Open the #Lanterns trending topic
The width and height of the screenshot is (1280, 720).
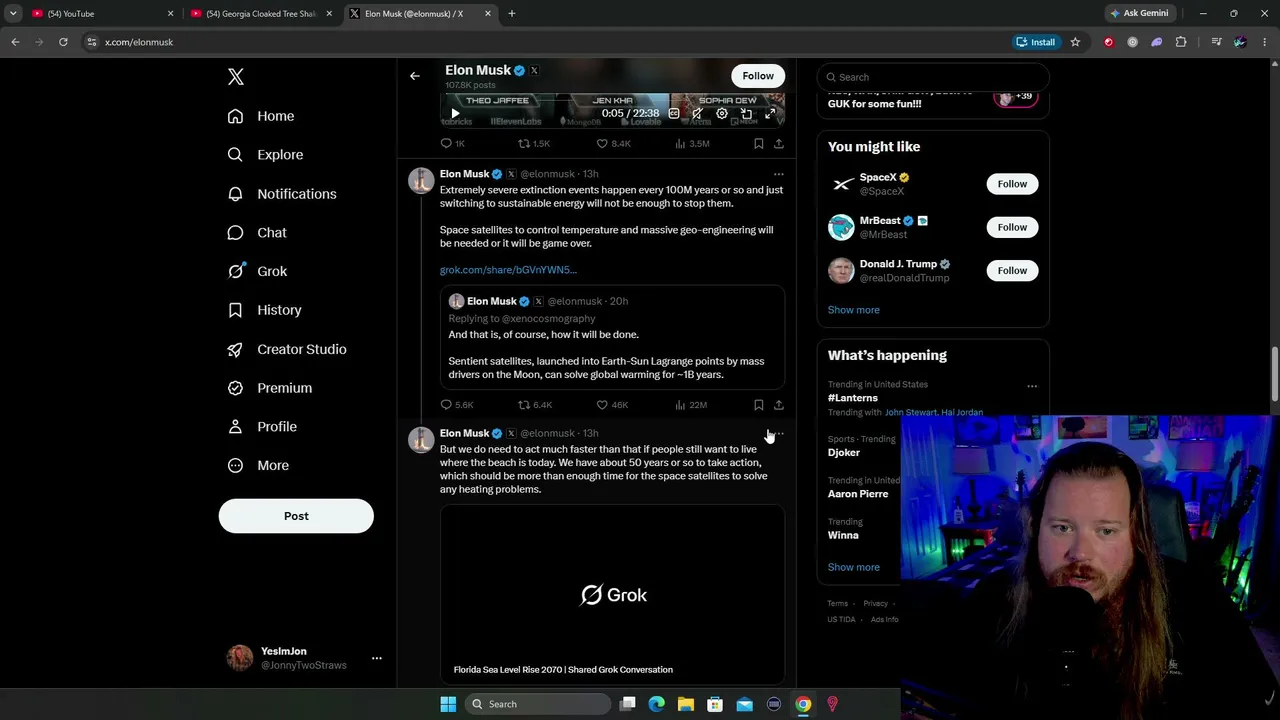pyautogui.click(x=853, y=398)
